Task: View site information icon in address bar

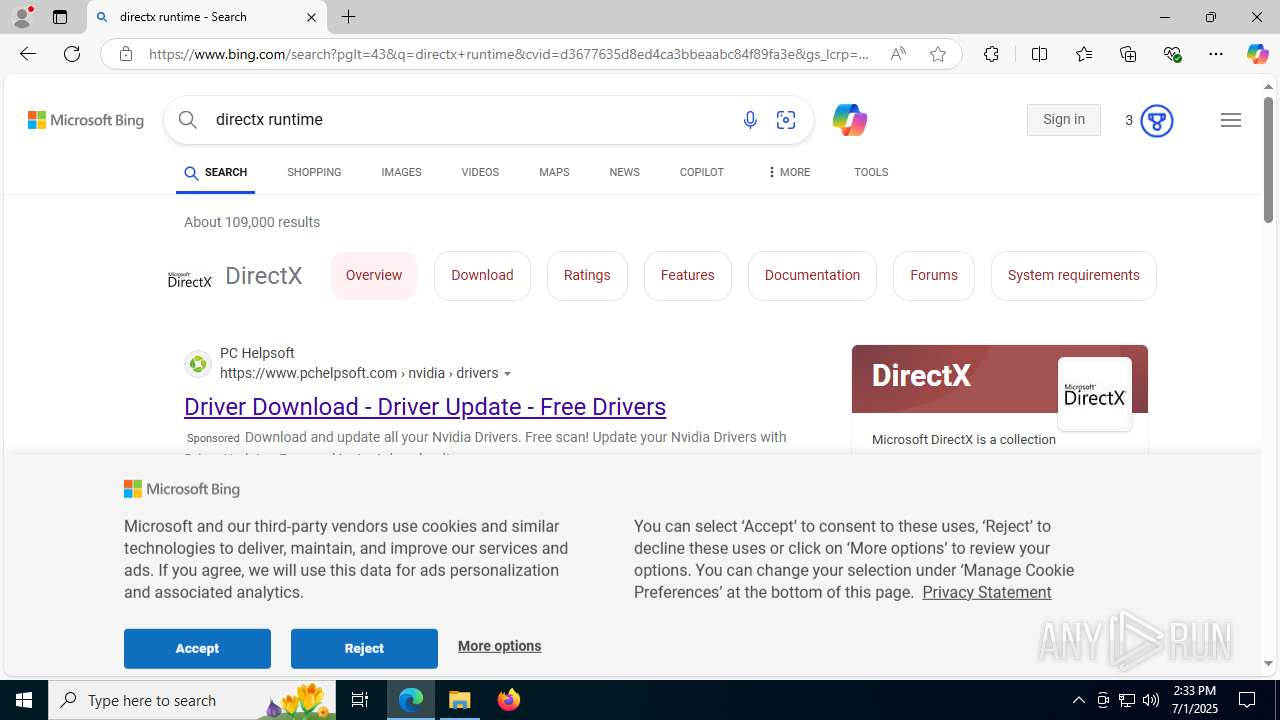Action: tap(125, 54)
